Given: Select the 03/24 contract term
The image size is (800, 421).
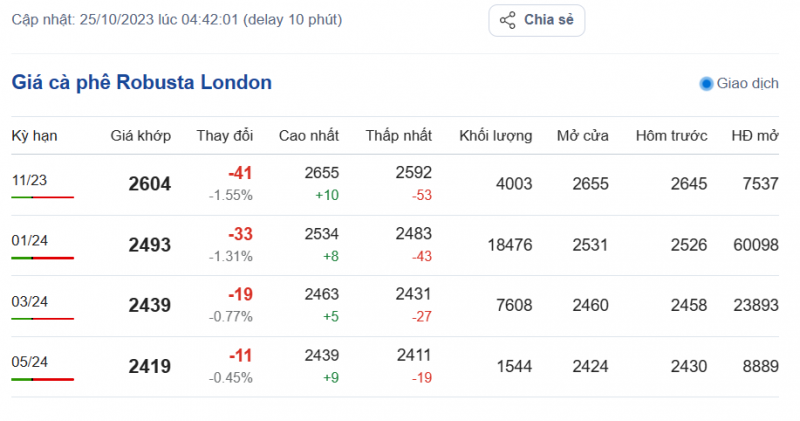Looking at the screenshot, I should coord(29,301).
